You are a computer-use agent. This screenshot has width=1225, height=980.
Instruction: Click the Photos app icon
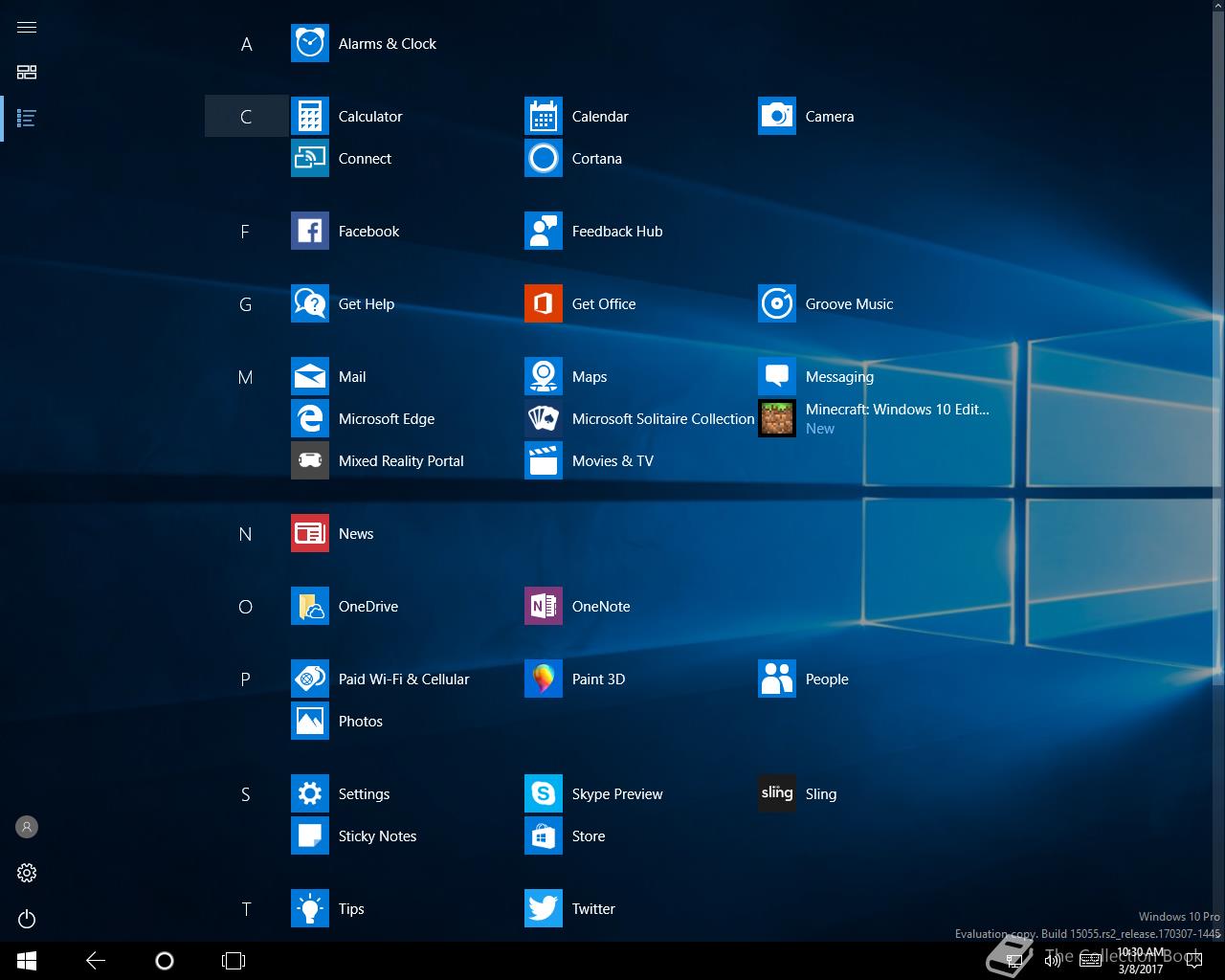(x=310, y=721)
